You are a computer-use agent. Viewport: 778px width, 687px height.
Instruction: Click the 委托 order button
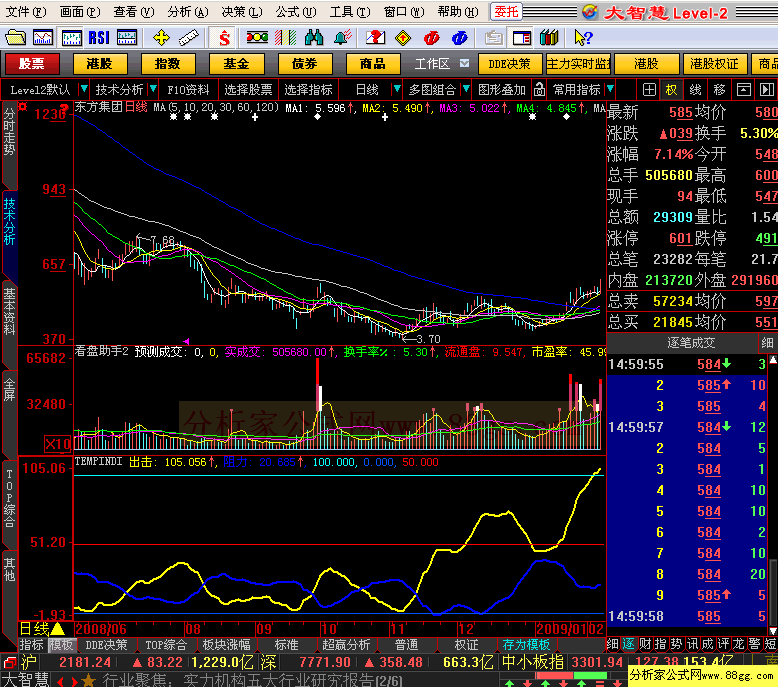[x=506, y=11]
